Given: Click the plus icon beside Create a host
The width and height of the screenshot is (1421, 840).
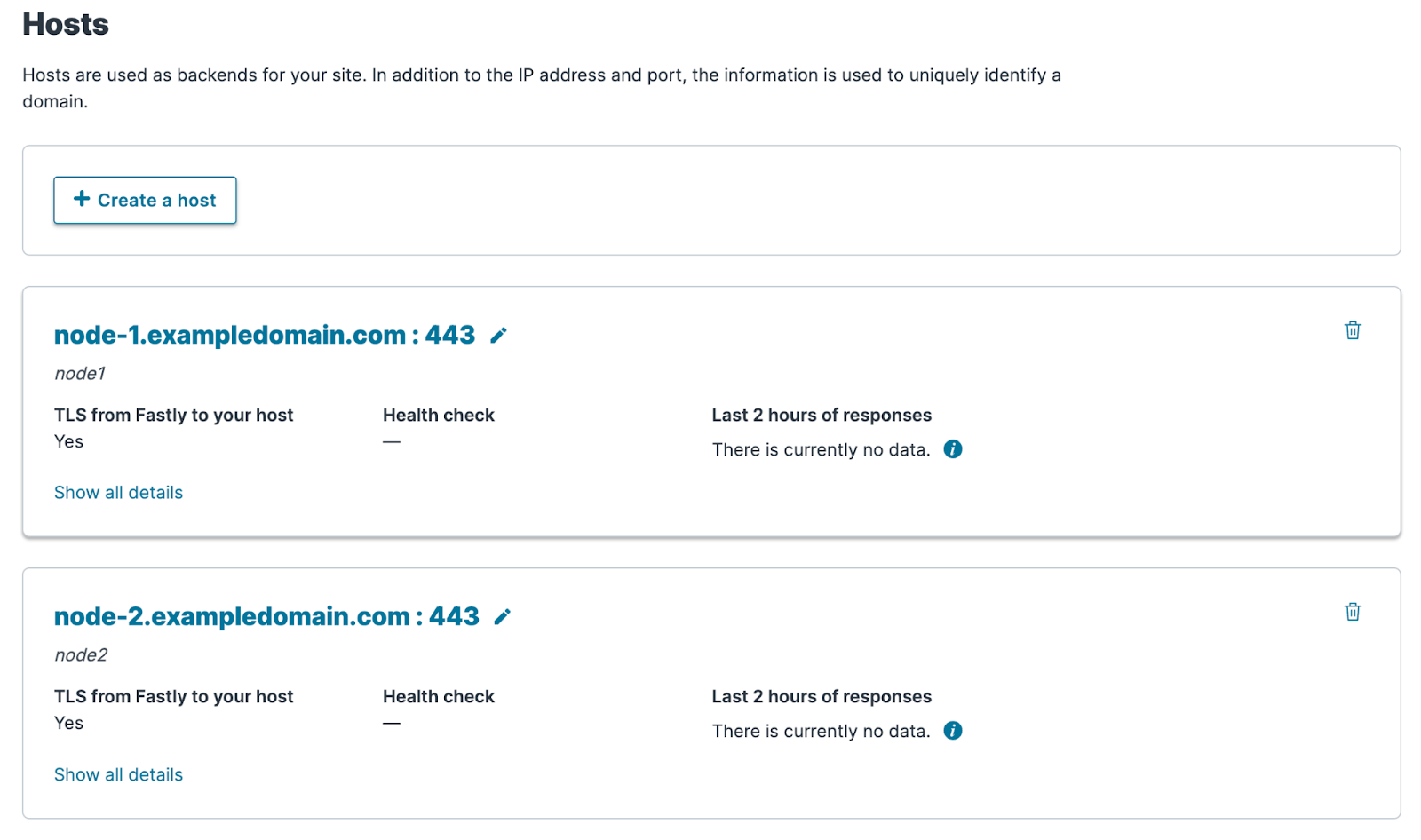Looking at the screenshot, I should click(82, 199).
